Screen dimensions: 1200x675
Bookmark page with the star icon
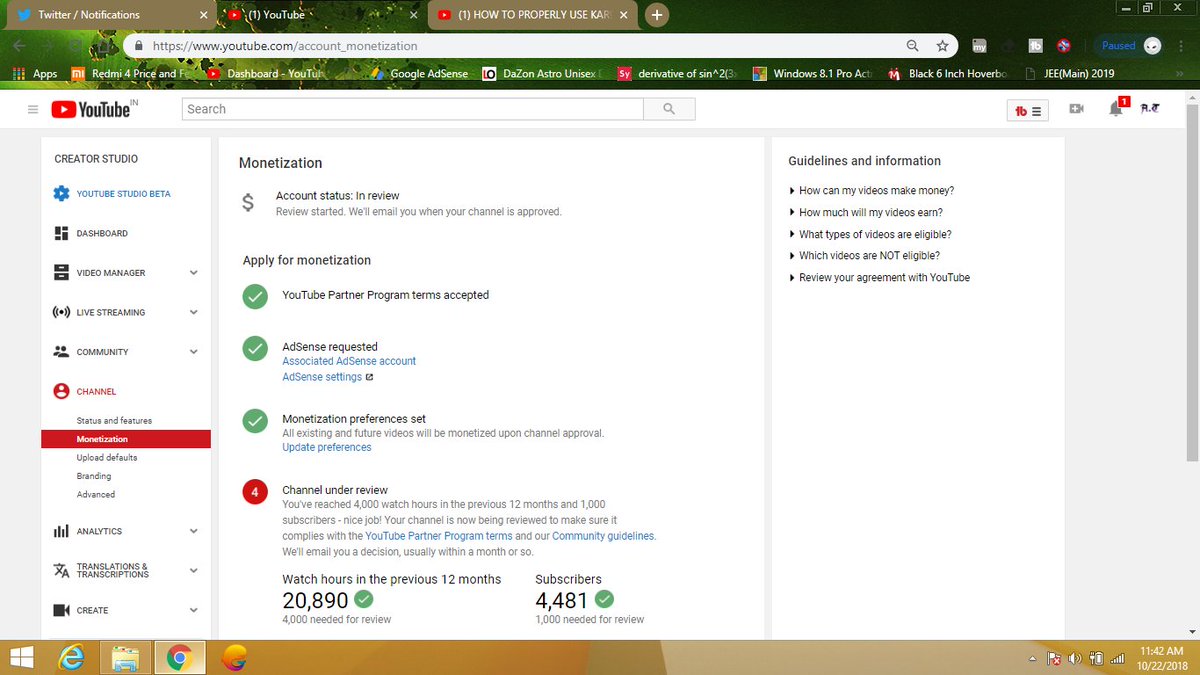tap(942, 46)
